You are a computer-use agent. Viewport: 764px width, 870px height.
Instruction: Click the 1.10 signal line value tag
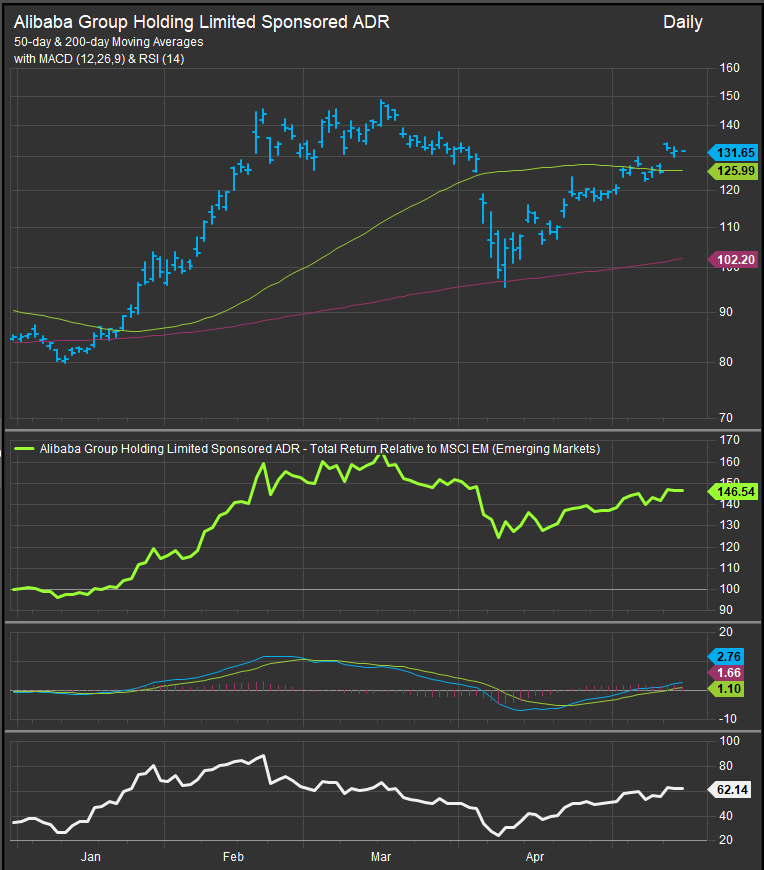[x=726, y=689]
